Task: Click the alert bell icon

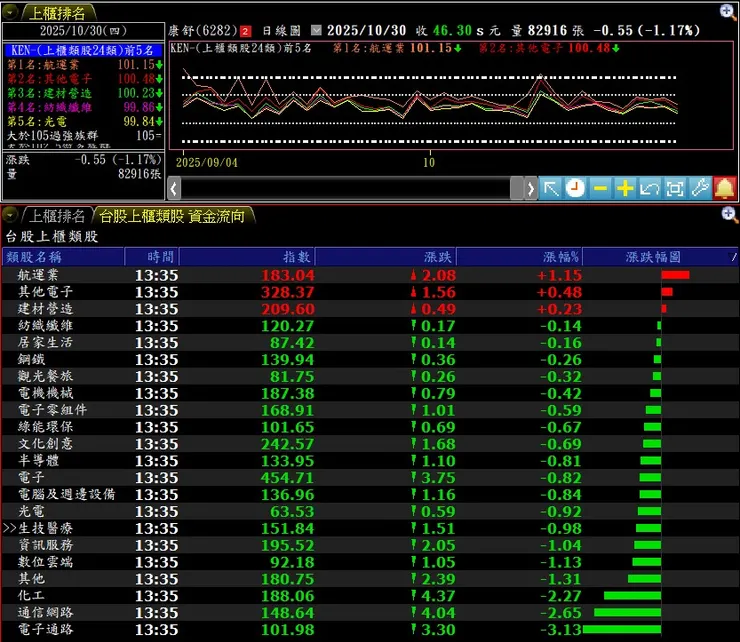Action: [x=725, y=189]
